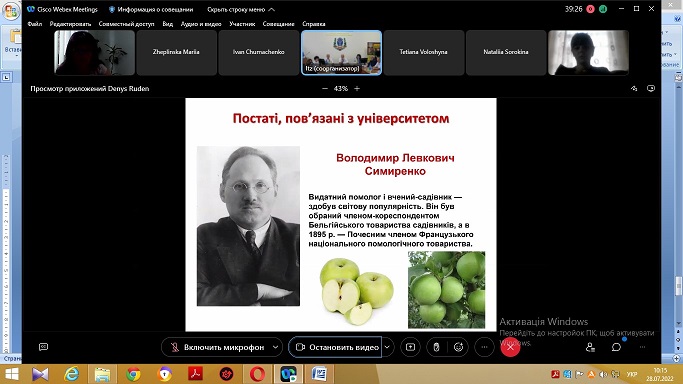Open the Вид menu
The height and width of the screenshot is (384, 683).
coord(168,24)
